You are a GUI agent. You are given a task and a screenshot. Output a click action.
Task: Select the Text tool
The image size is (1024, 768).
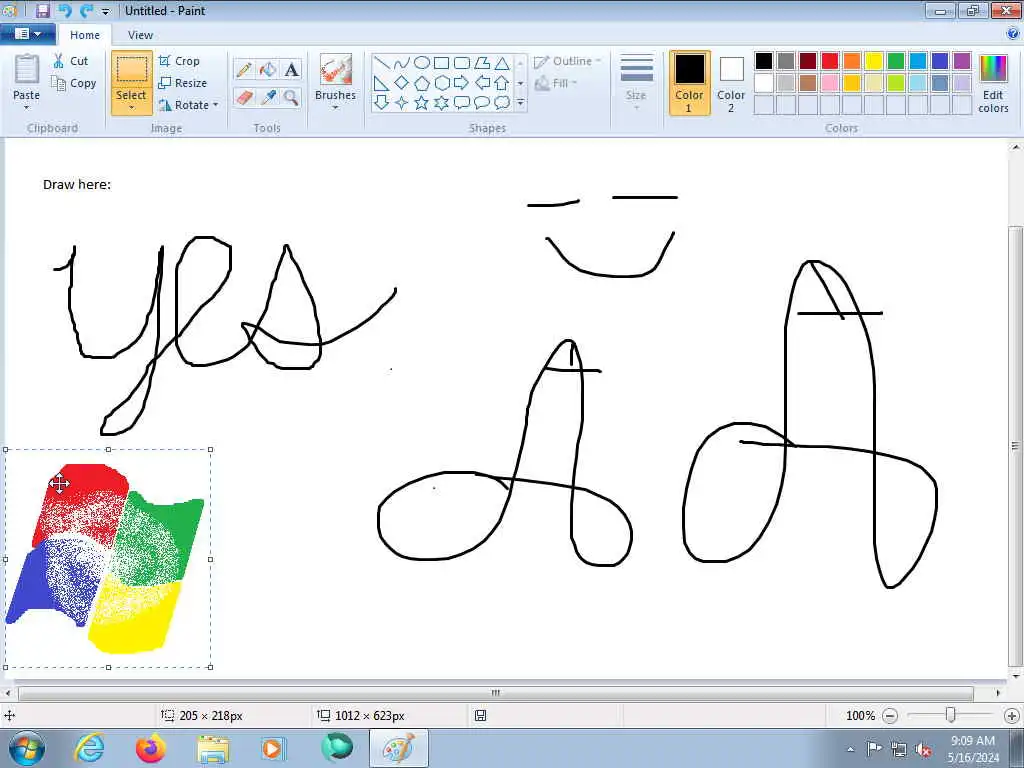point(291,69)
